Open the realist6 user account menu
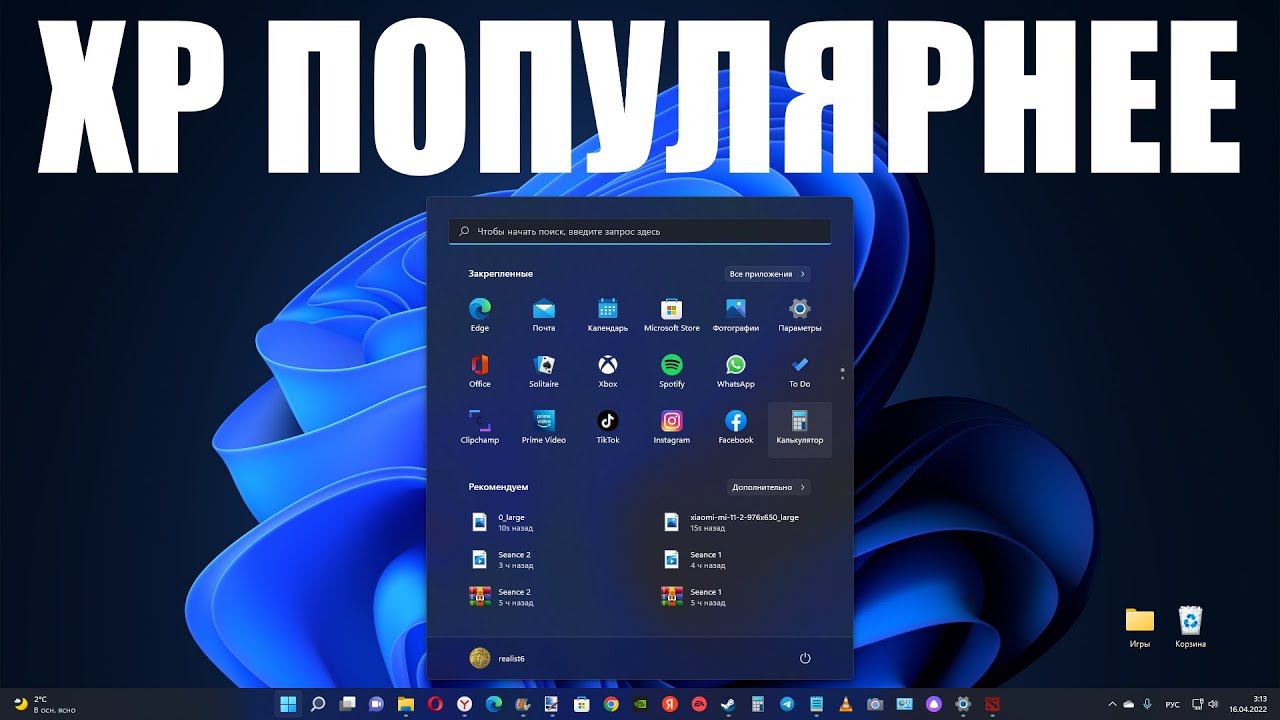This screenshot has width=1280, height=720. (x=497, y=658)
